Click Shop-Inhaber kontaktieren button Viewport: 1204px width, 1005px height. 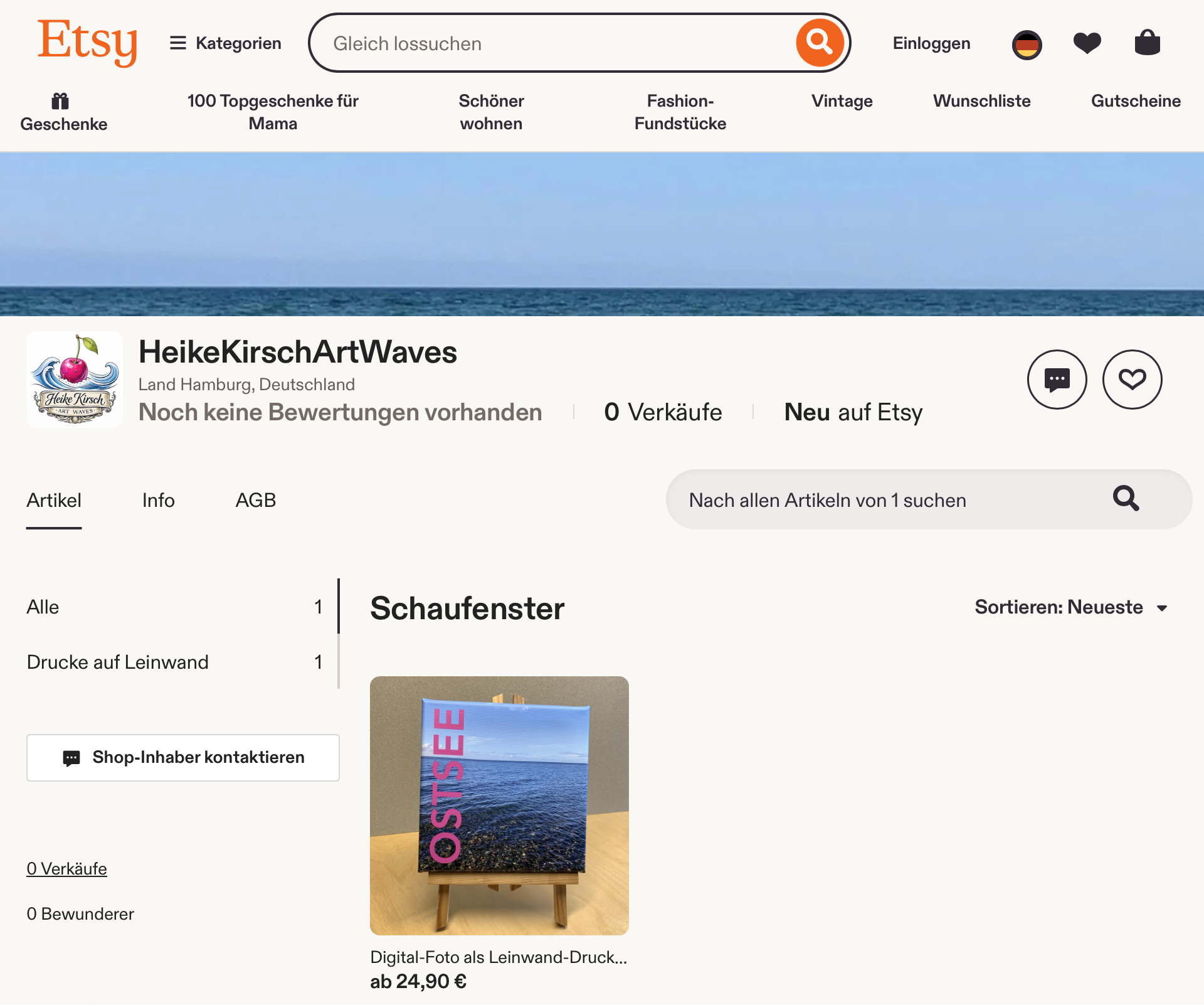pos(183,758)
